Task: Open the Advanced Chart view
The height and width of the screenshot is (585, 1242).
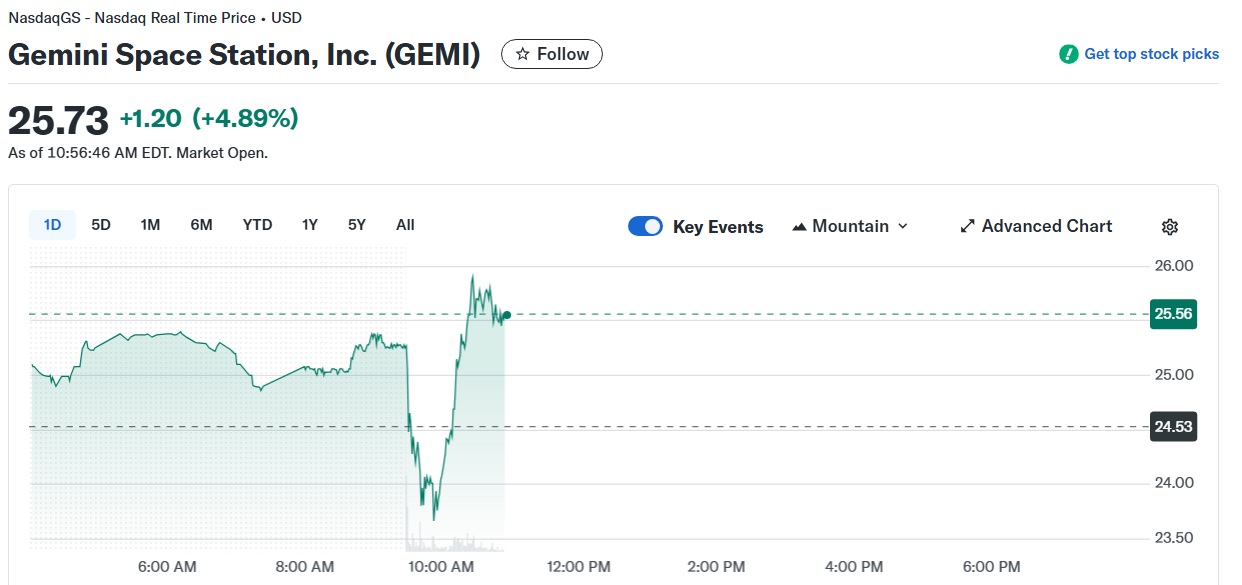Action: [1046, 226]
